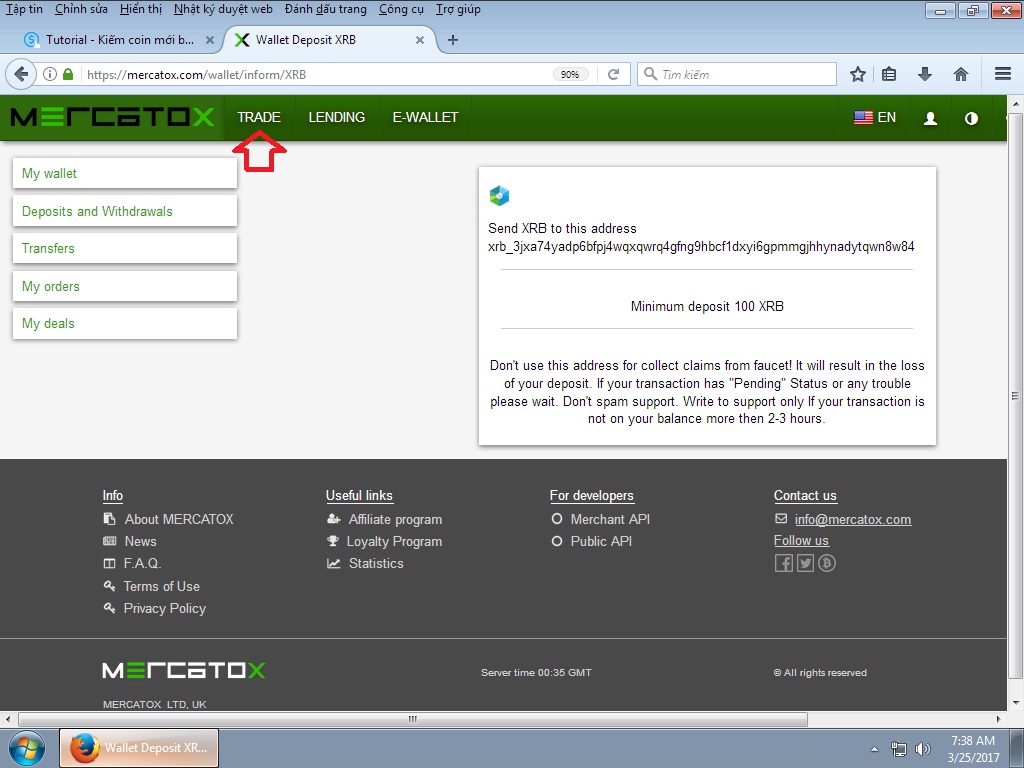Open Privacy Policy link
The height and width of the screenshot is (768, 1024).
(165, 608)
